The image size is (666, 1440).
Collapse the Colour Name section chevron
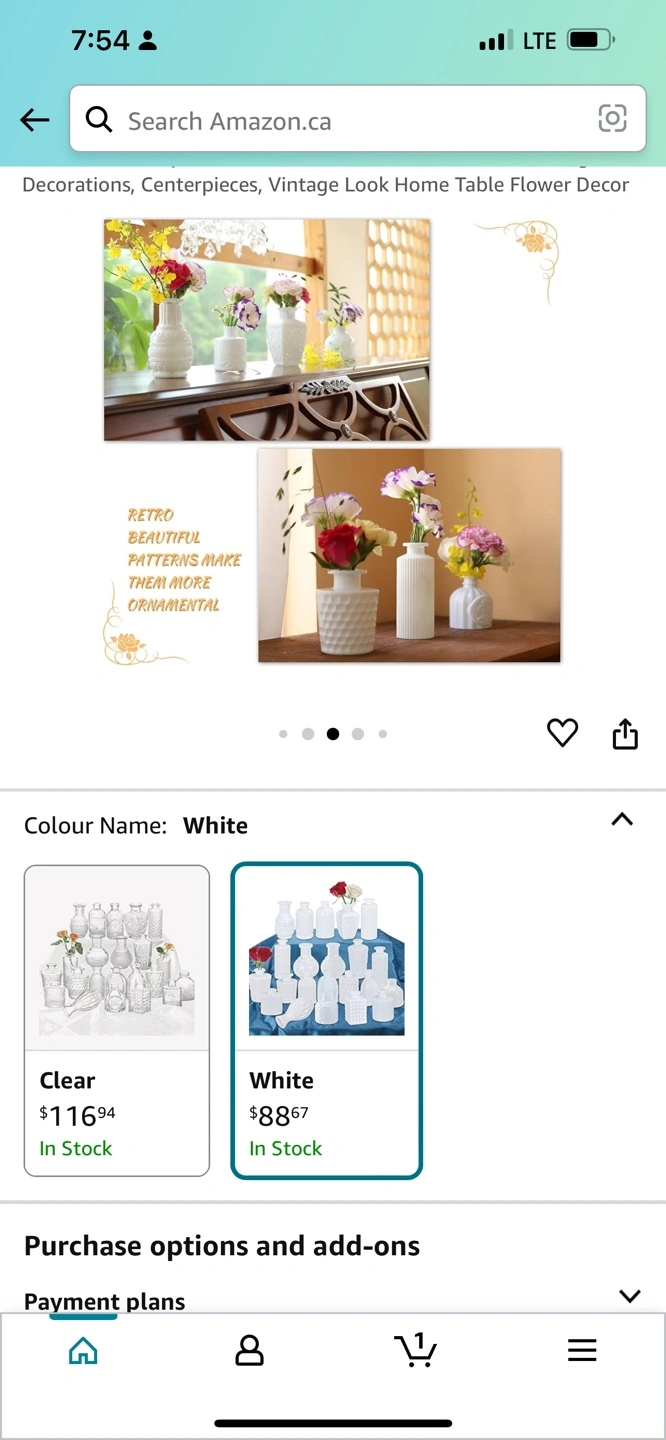pyautogui.click(x=622, y=819)
